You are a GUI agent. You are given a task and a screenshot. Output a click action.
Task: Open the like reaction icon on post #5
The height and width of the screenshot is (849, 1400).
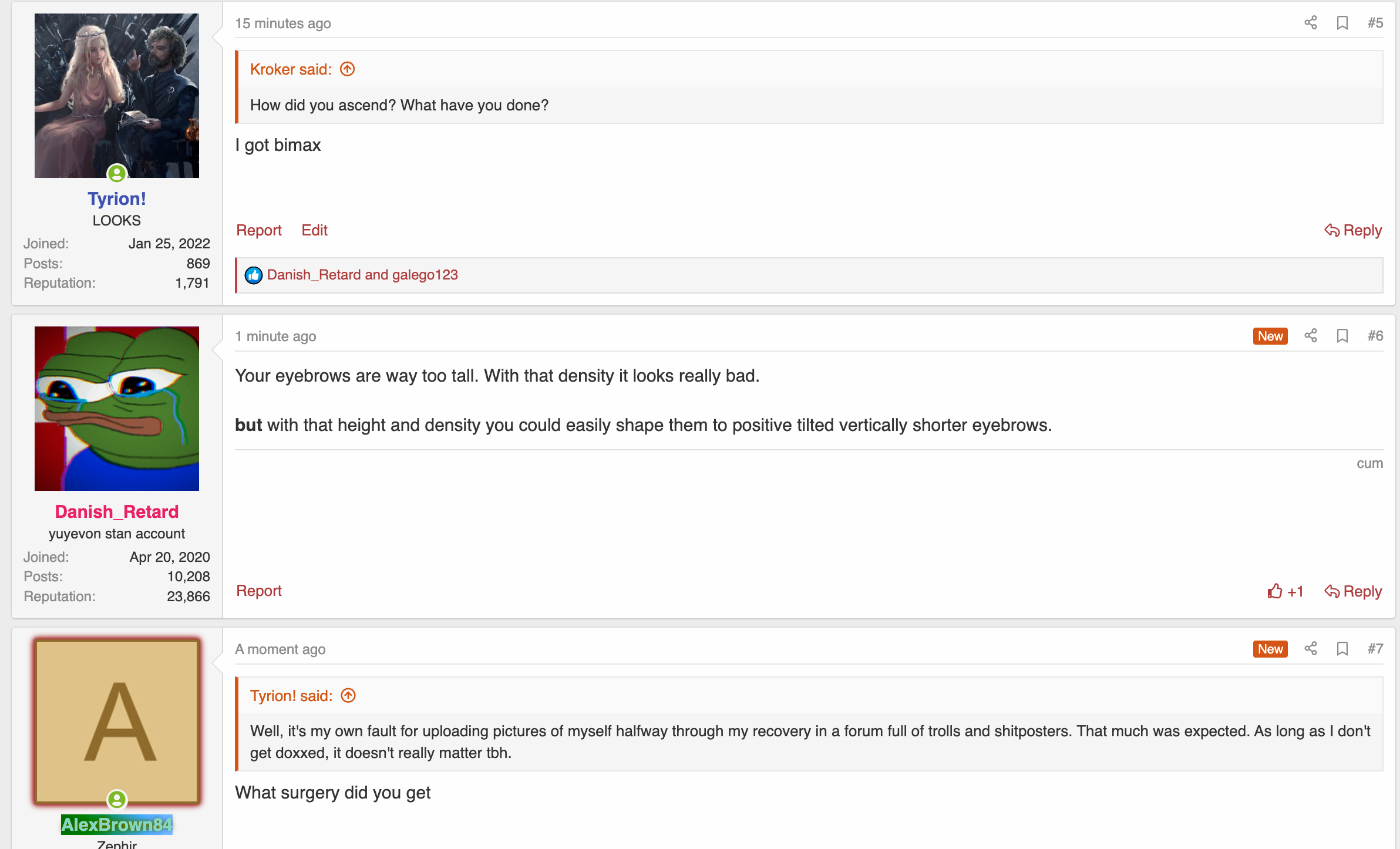[254, 275]
